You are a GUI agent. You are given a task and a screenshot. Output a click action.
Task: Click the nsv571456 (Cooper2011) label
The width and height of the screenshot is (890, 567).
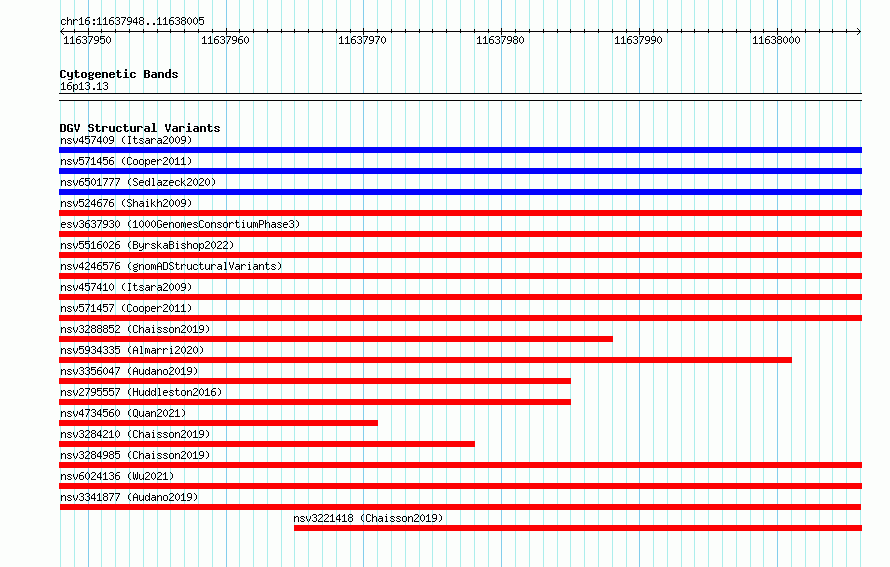(x=126, y=161)
